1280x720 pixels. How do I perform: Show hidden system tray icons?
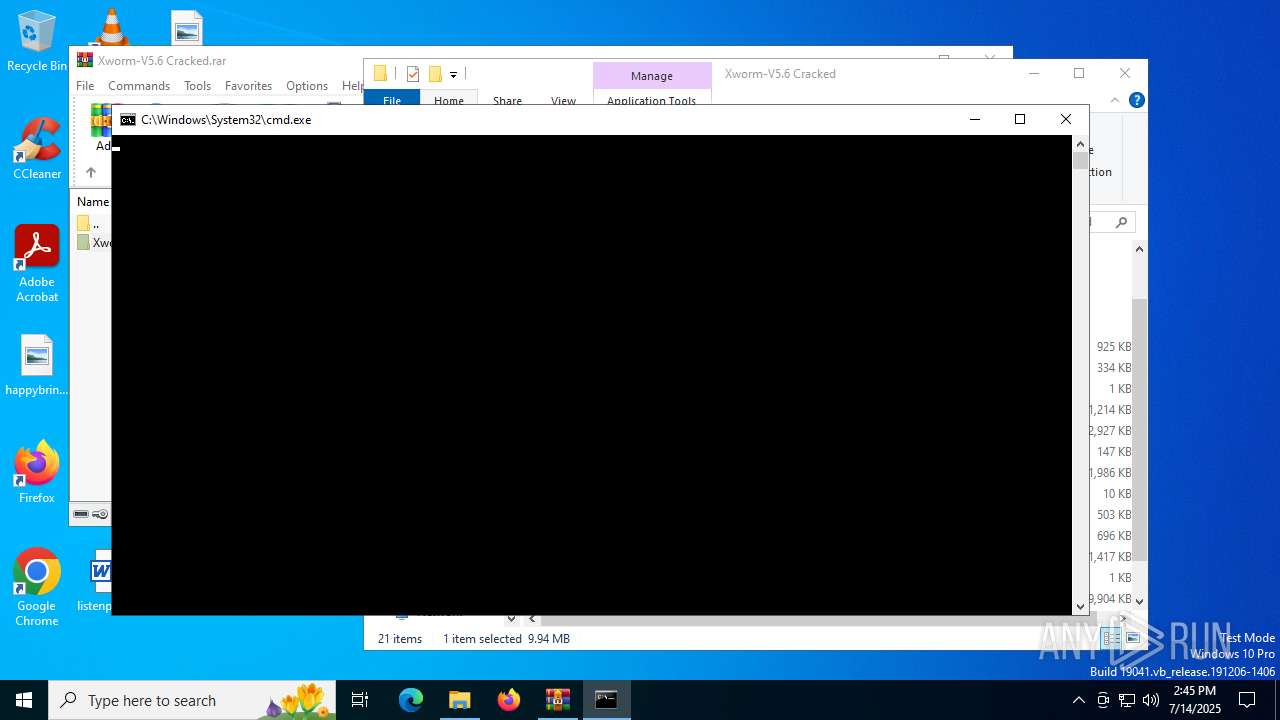1078,700
